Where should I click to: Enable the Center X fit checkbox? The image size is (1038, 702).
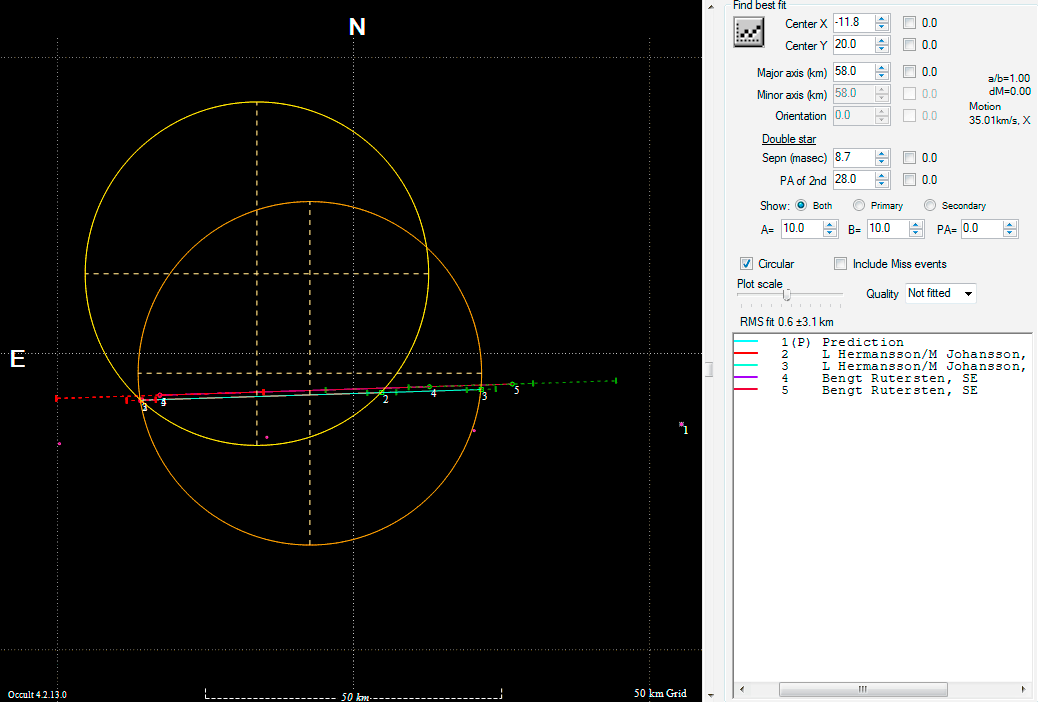point(909,23)
